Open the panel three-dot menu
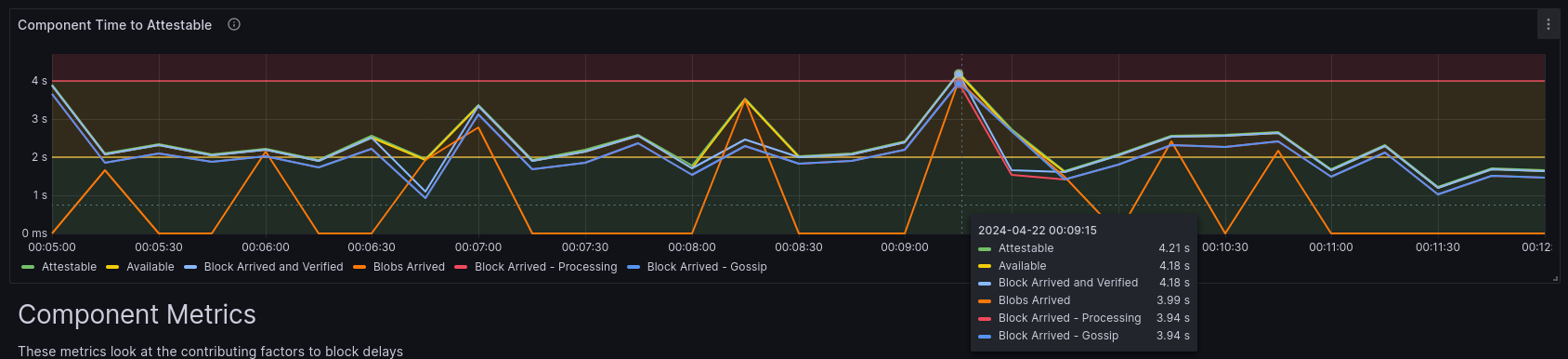This screenshot has width=1568, height=359. 1548,25
